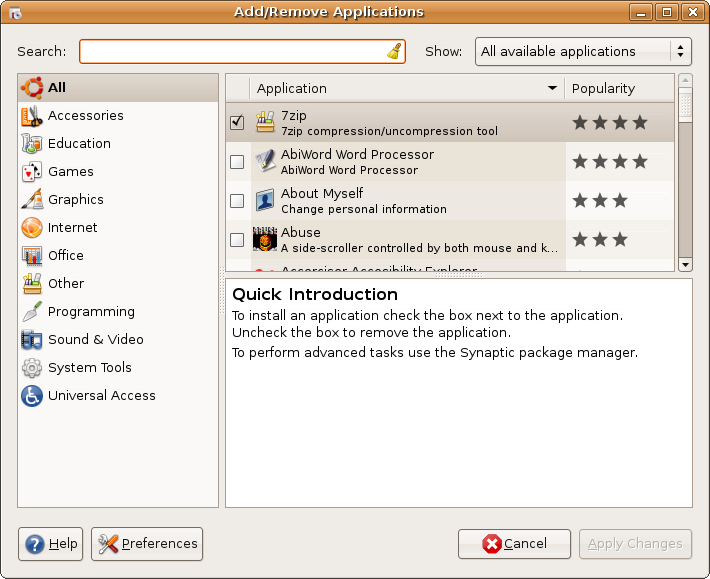
Task: Click the Education flask icon
Action: point(32,144)
